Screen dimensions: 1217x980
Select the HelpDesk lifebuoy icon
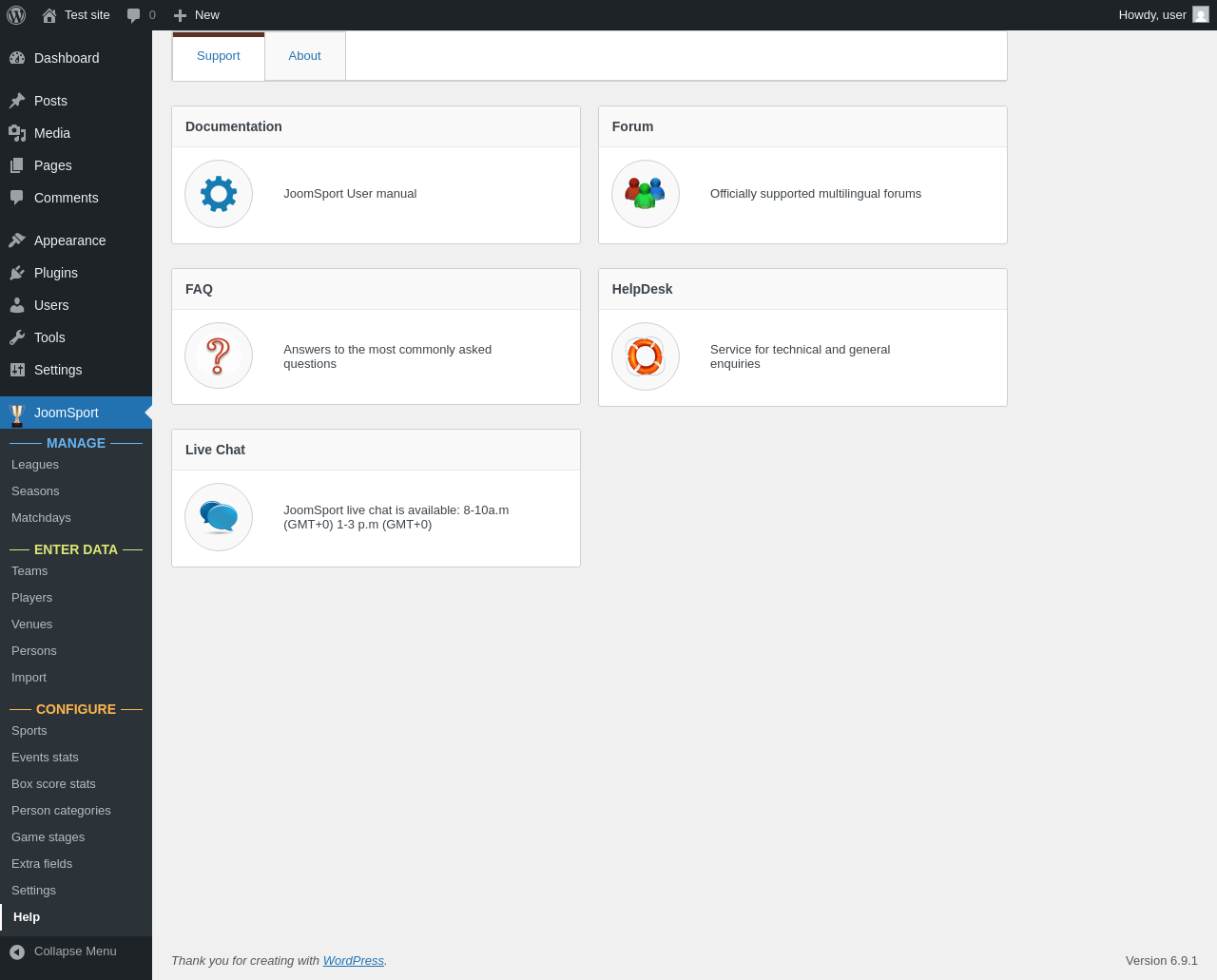(x=646, y=356)
